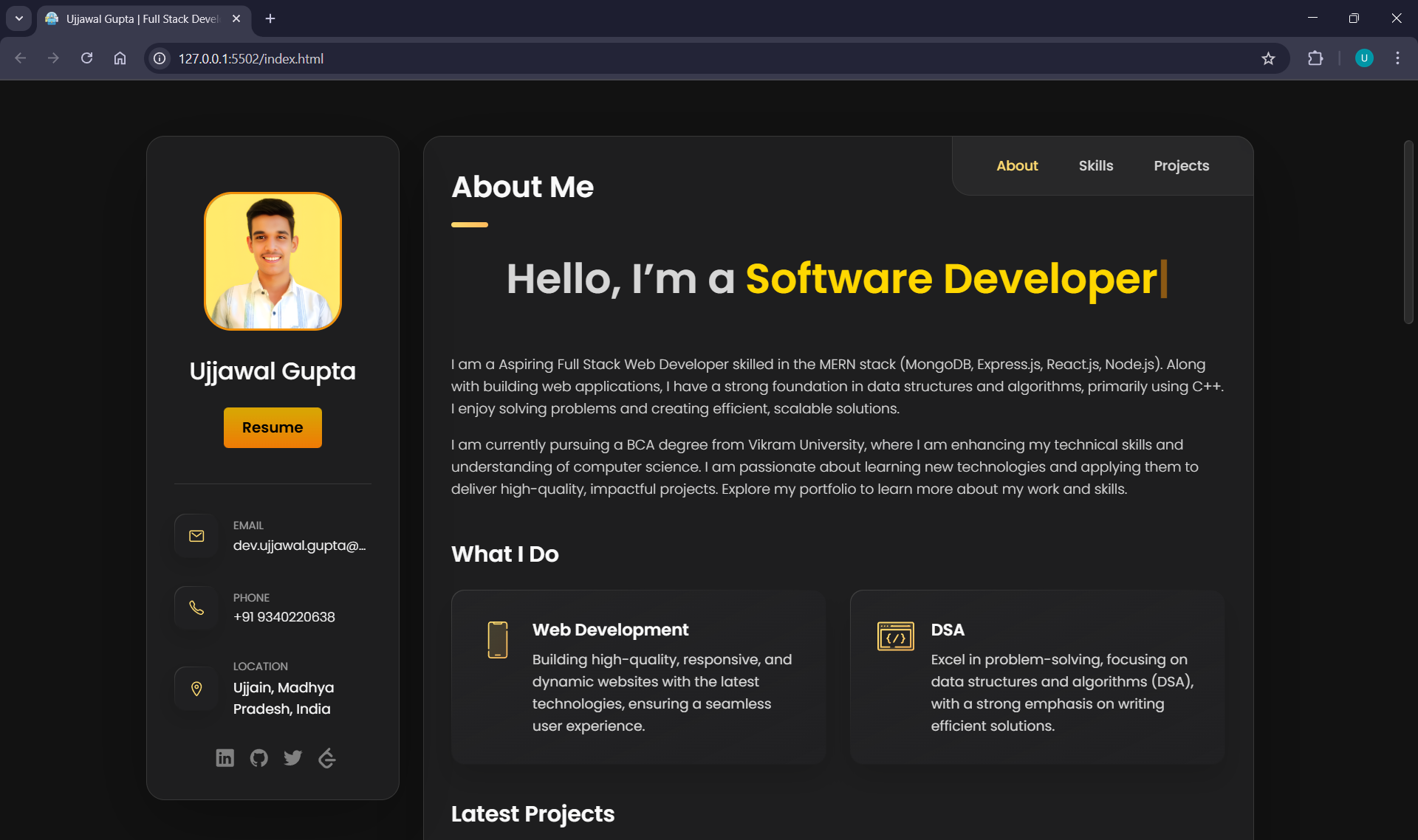
Task: Click the phone handset icon
Action: pyautogui.click(x=196, y=607)
